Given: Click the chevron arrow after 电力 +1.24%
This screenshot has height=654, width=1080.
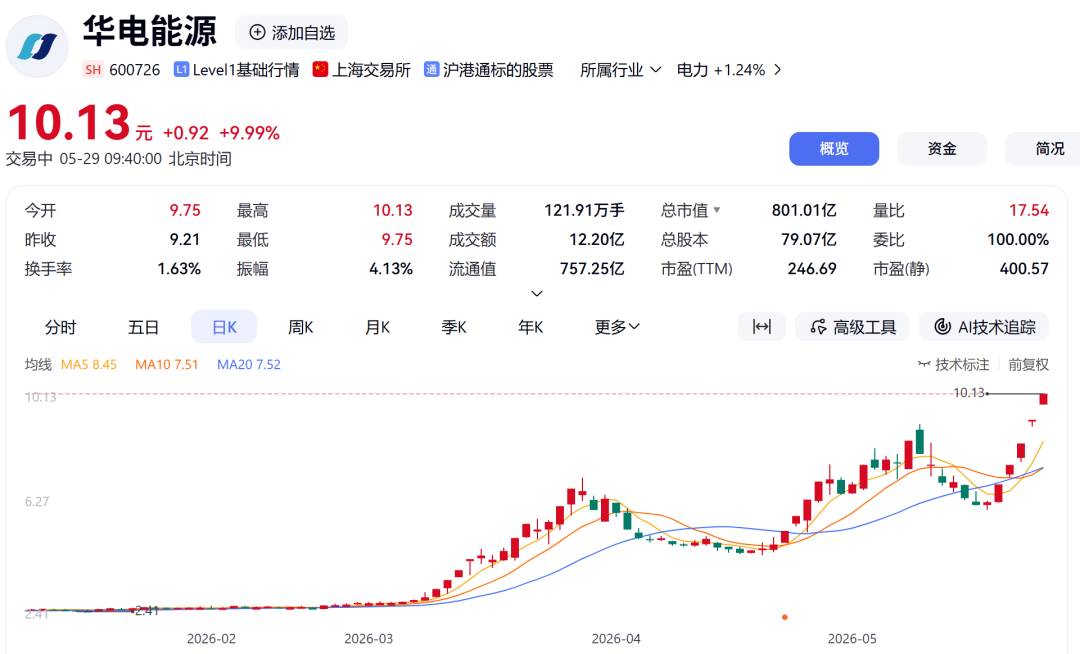Looking at the screenshot, I should (x=778, y=70).
